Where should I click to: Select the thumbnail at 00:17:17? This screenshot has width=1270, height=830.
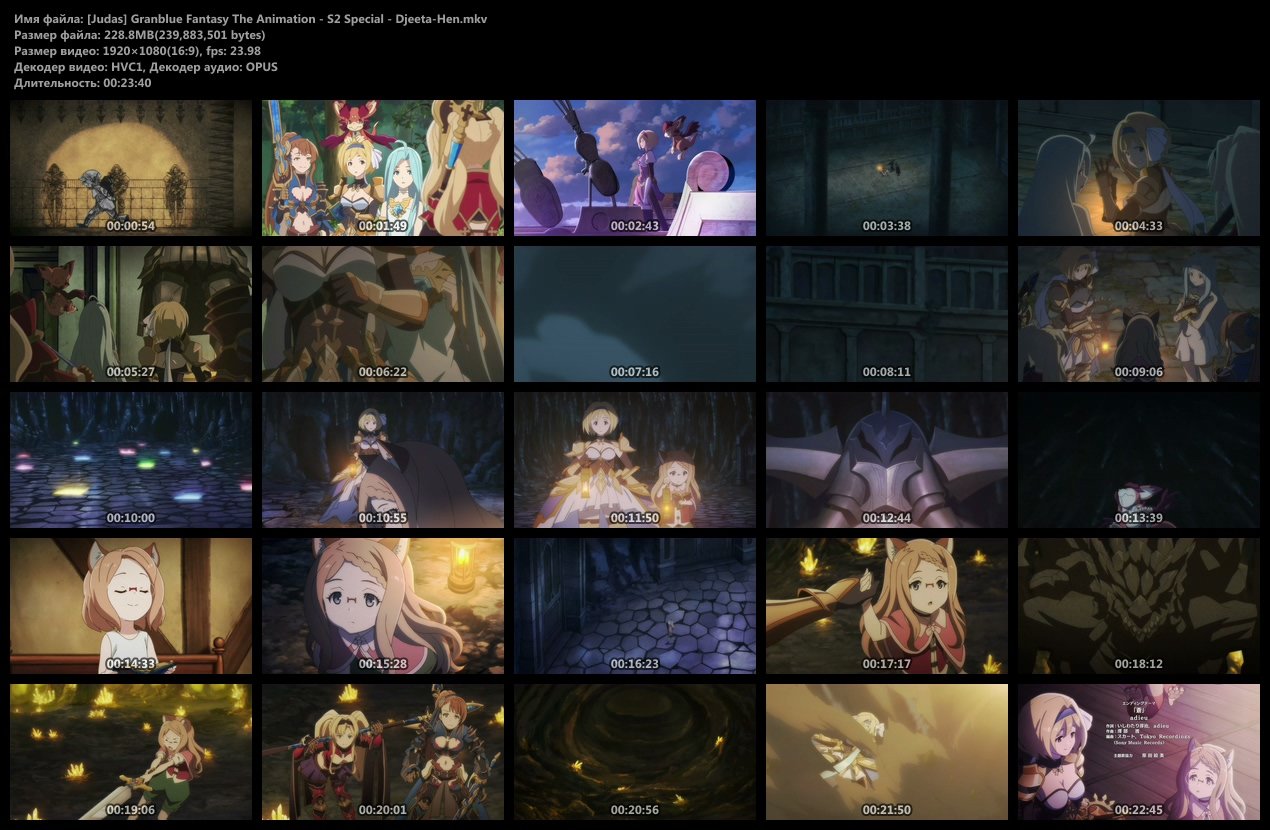click(x=887, y=606)
